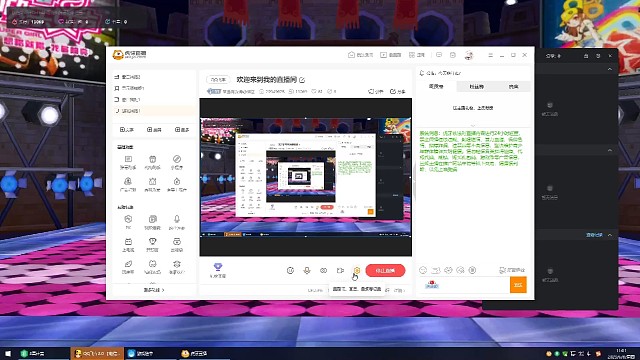Screen dimensions: 640x360
Task: Open the hamburger menu icon in the Huya title bar
Action: [490, 55]
